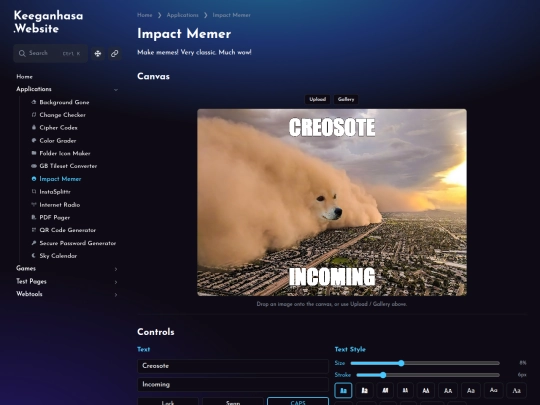The width and height of the screenshot is (540, 405).
Task: Click the bottom text field containing Incoming
Action: coord(233,384)
